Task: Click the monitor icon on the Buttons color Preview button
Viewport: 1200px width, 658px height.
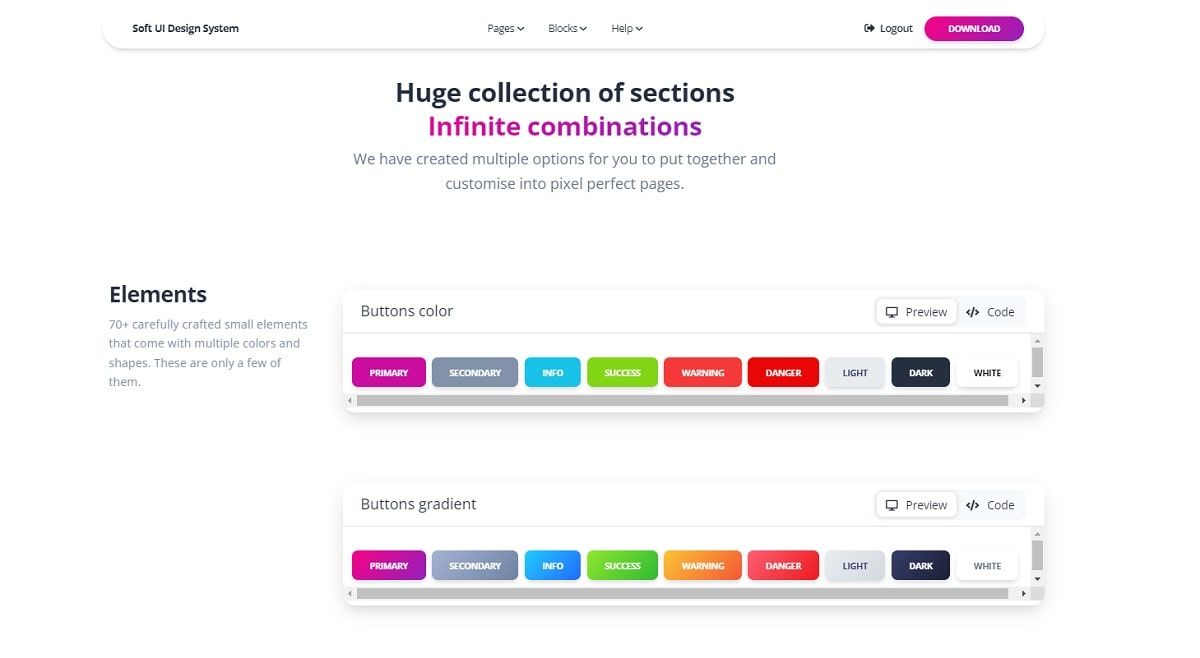Action: [892, 311]
